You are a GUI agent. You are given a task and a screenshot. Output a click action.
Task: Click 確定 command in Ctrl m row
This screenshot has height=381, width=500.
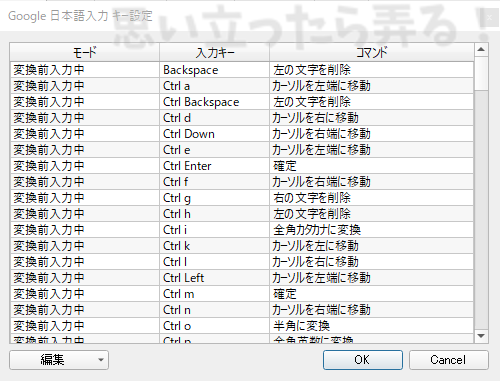tap(372, 294)
